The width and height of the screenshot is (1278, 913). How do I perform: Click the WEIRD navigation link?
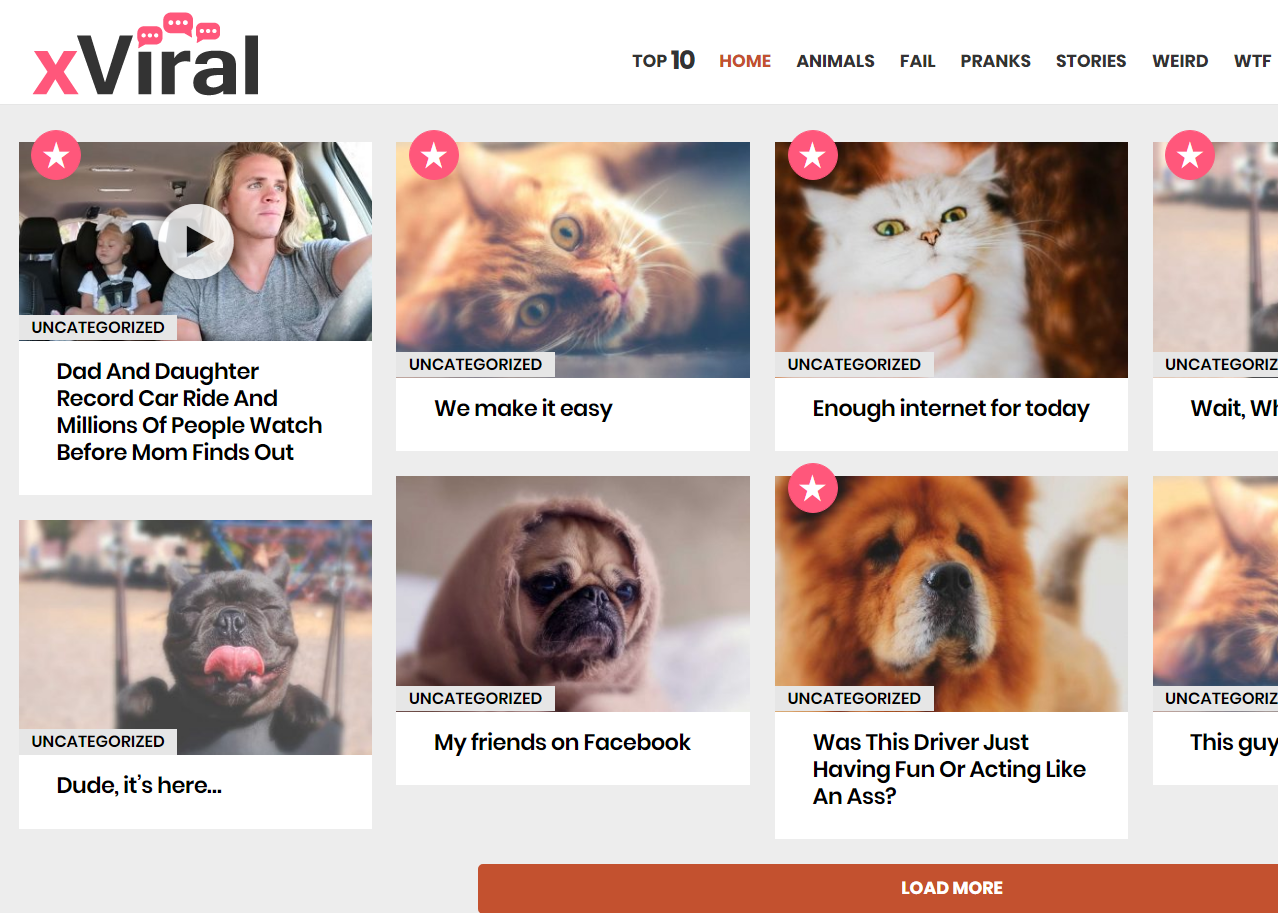tap(1180, 61)
